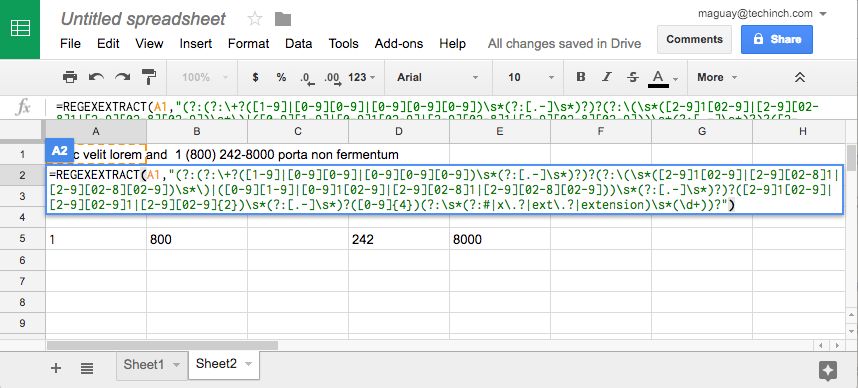Print the spreadsheet with the printer icon

click(70, 77)
